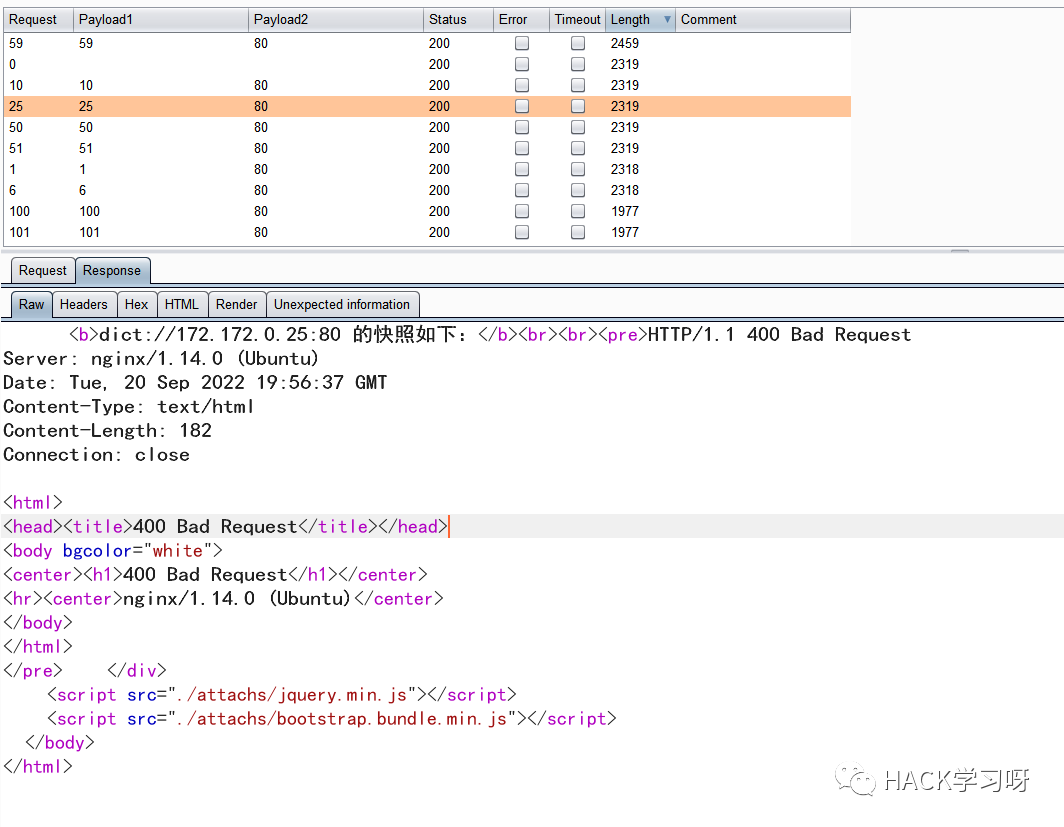This screenshot has height=827, width=1064.
Task: Open the Hex view tab
Action: click(x=136, y=305)
